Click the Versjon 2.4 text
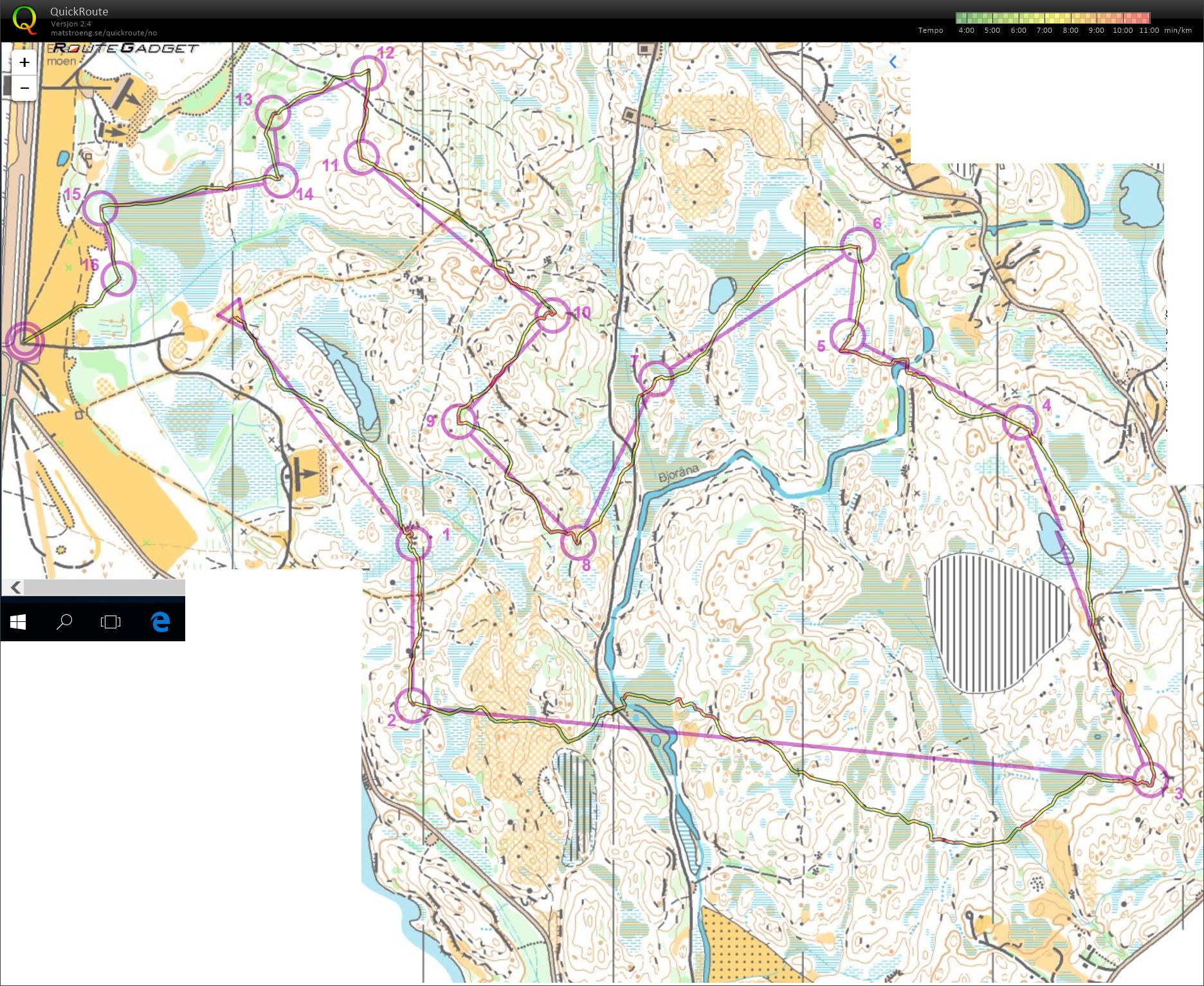Viewport: 1204px width, 986px height. pos(71,24)
